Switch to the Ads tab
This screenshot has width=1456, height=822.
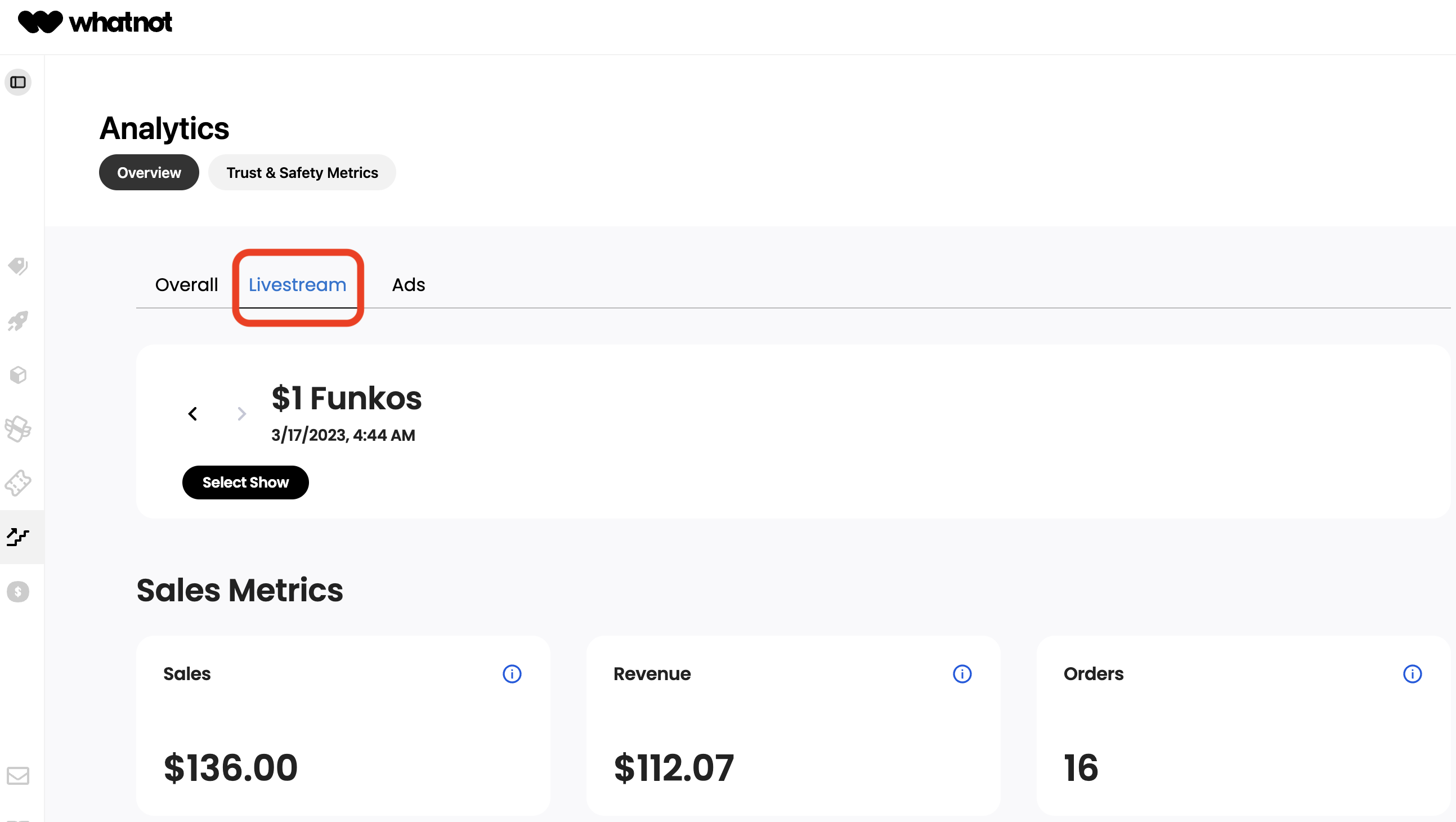click(x=408, y=285)
